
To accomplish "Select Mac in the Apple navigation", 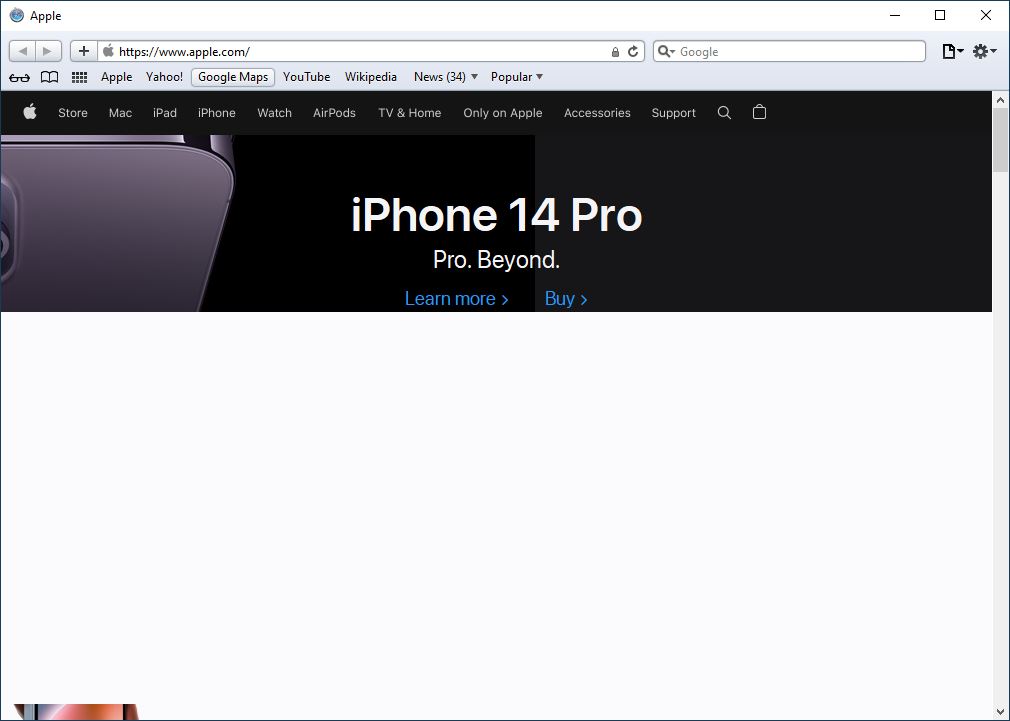I will coord(120,113).
